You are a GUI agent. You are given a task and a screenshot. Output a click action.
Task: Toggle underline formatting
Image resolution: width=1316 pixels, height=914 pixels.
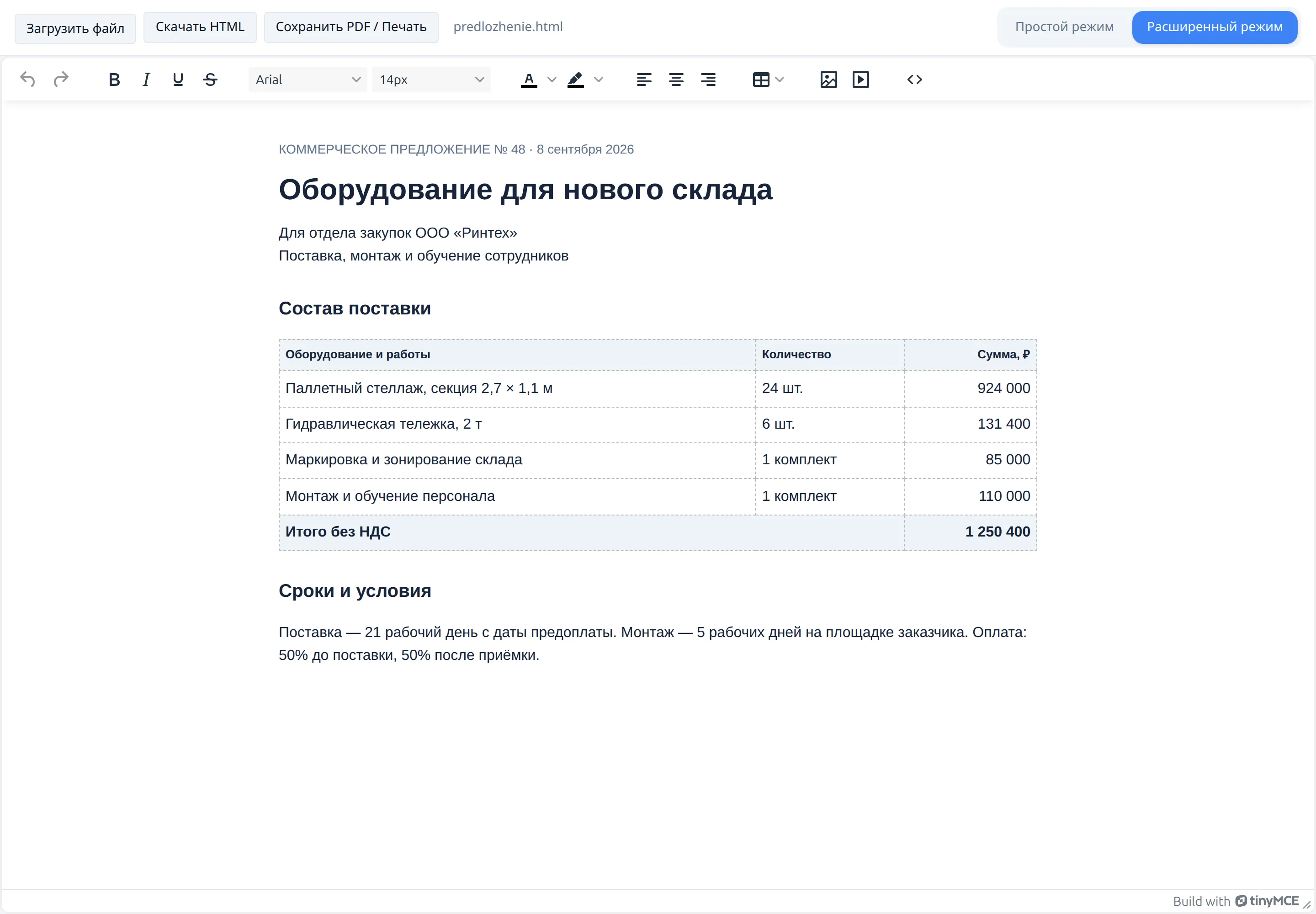178,80
